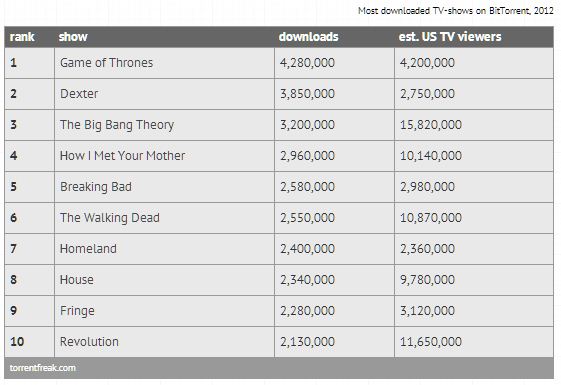Screen dimensions: 561x385
Task: Click the show column header
Action: pos(73,37)
